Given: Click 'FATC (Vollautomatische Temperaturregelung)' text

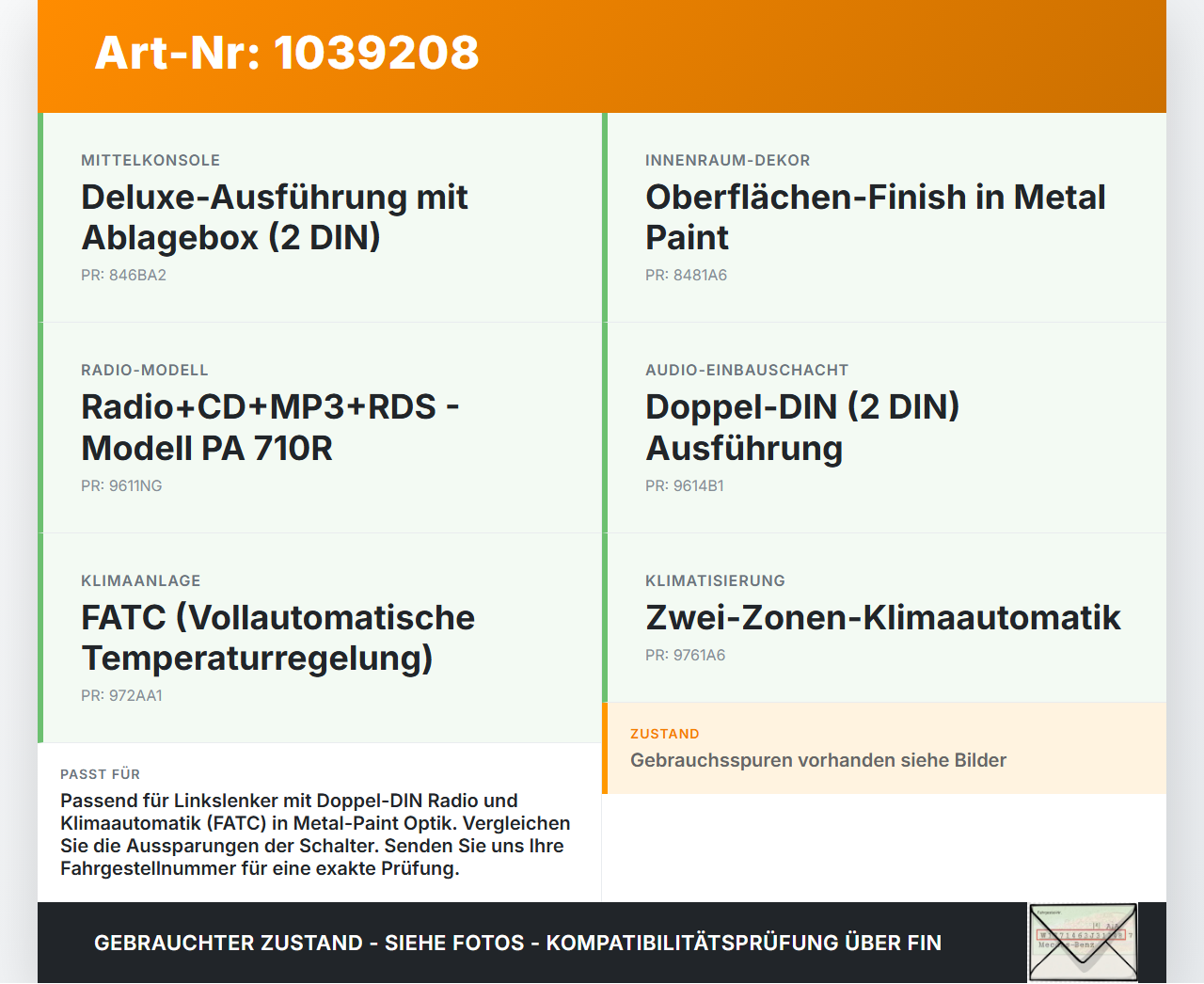Looking at the screenshot, I should pyautogui.click(x=277, y=638).
